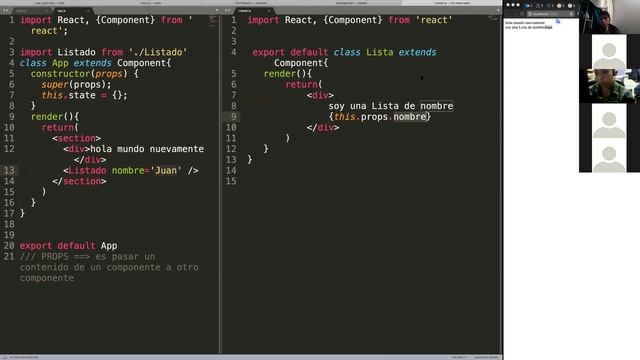Click the right pane tab scroll arrows

[x=227, y=10]
